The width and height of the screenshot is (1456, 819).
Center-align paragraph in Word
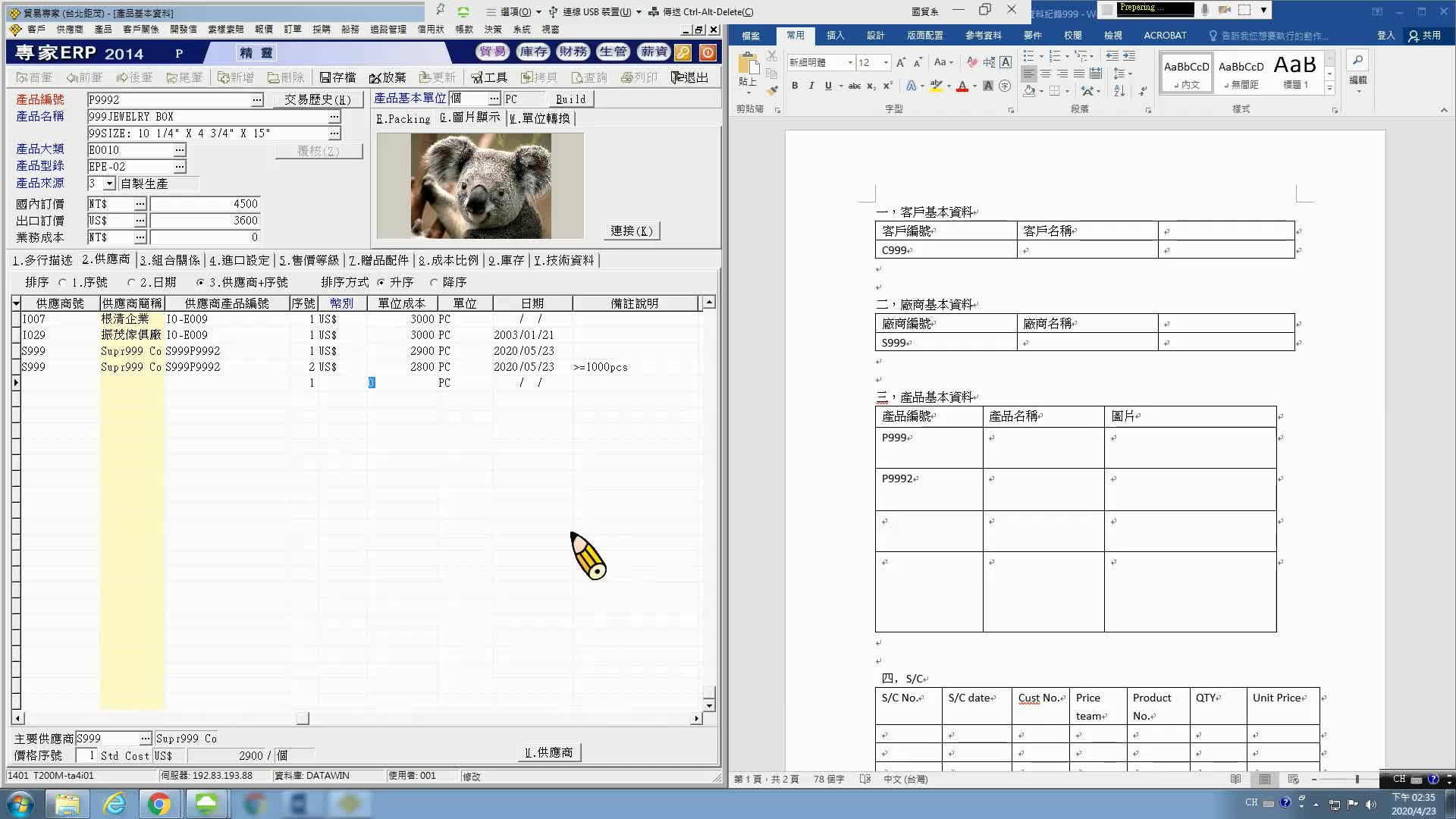coord(1046,74)
